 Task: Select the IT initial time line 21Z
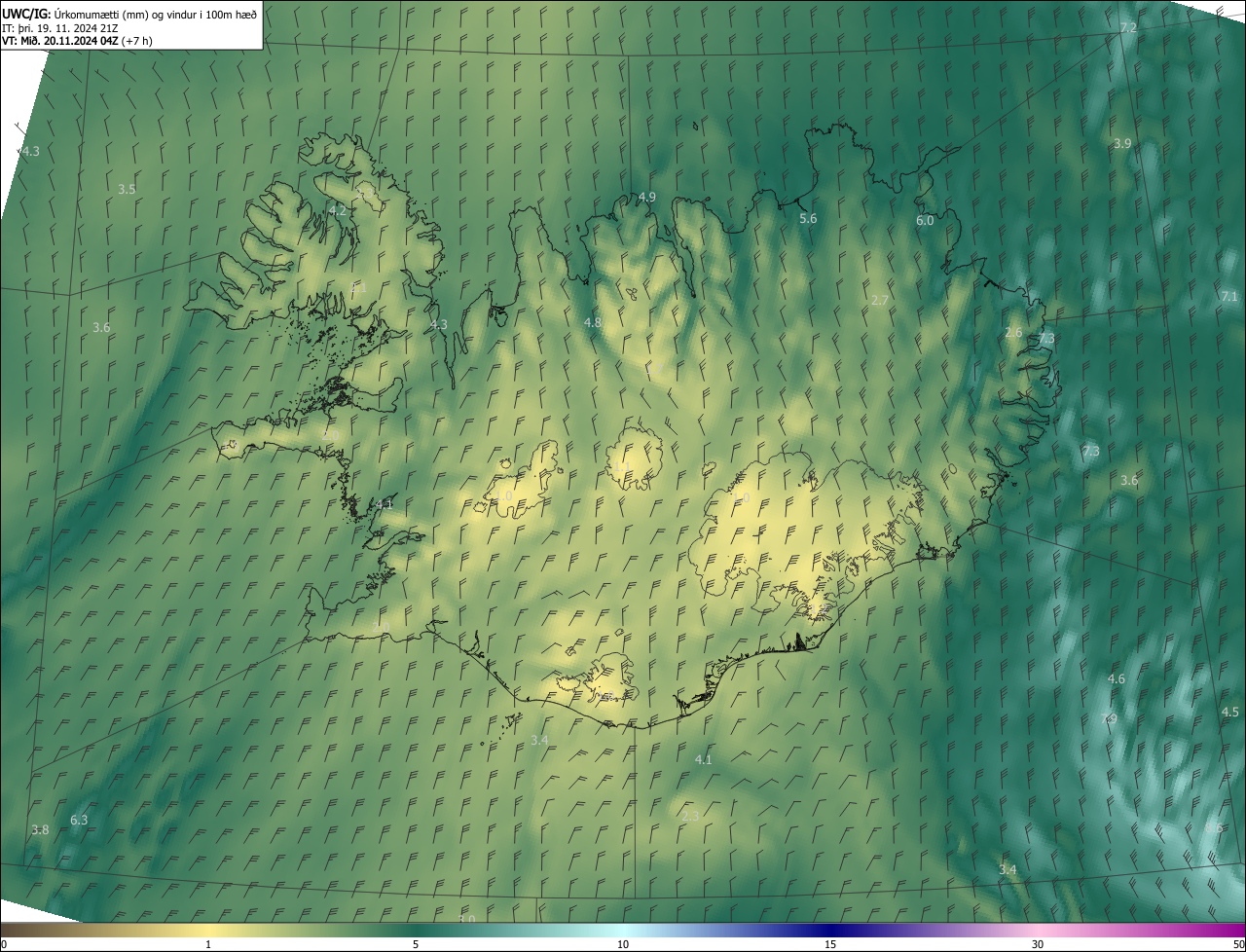[60, 27]
